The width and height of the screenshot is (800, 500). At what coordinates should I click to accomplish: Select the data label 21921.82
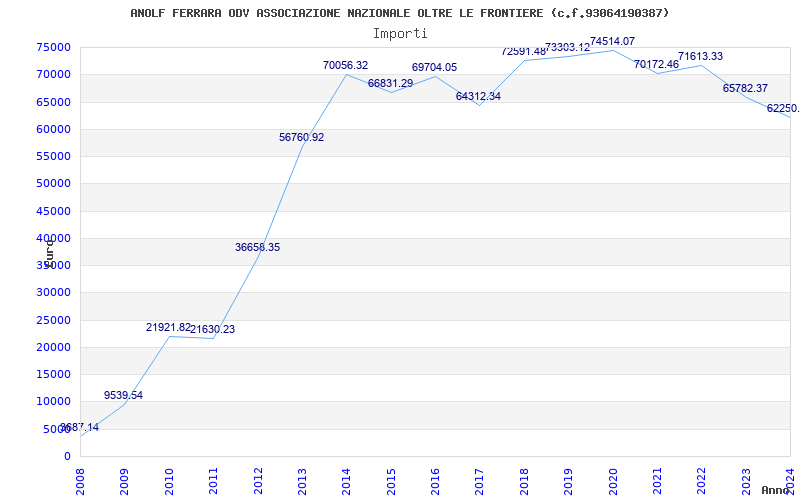click(x=168, y=328)
